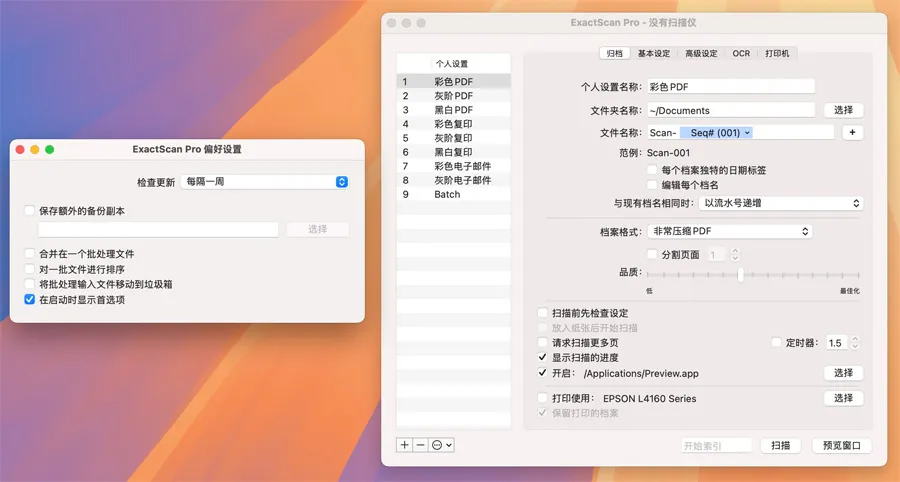The image size is (900, 482).
Task: Click the minus button to remove profile
Action: click(420, 445)
